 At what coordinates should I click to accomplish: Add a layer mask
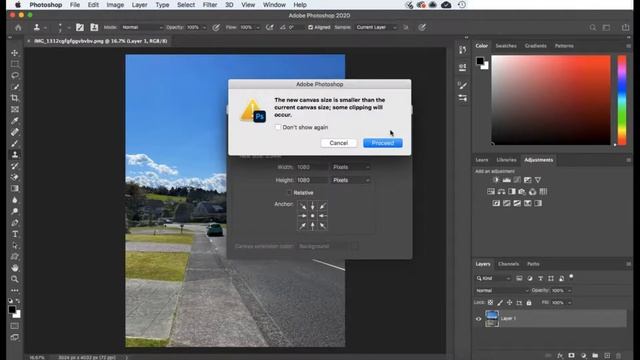pos(571,356)
